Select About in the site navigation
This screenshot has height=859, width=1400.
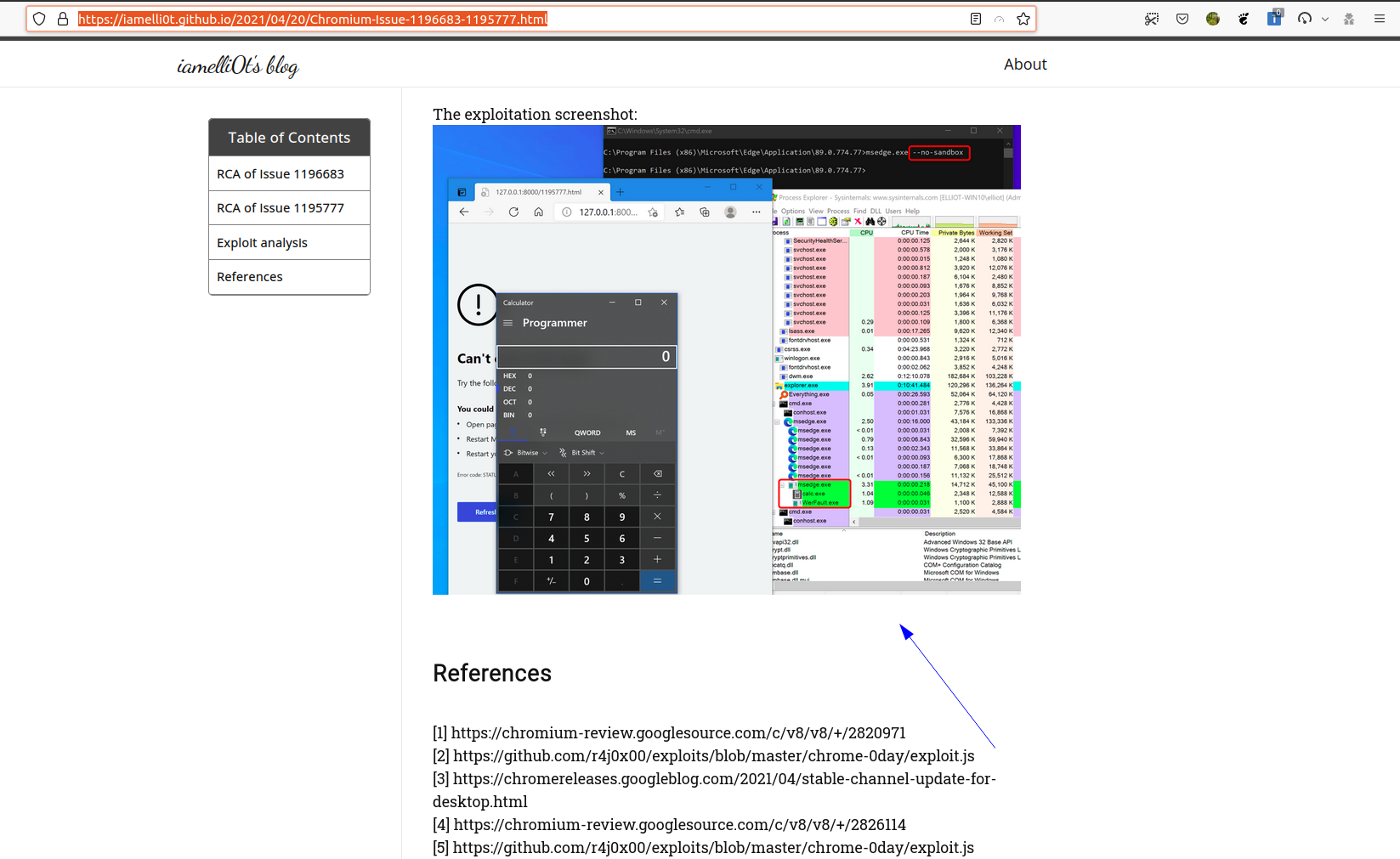pyautogui.click(x=1024, y=64)
